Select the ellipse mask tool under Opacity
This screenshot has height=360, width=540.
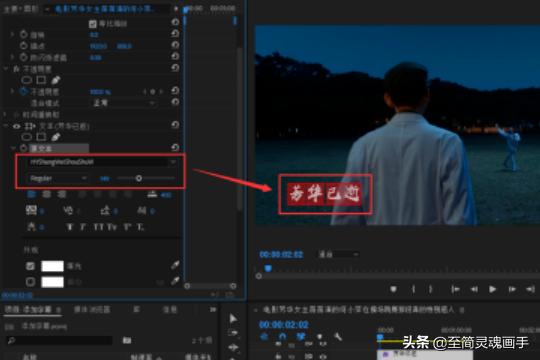27,80
